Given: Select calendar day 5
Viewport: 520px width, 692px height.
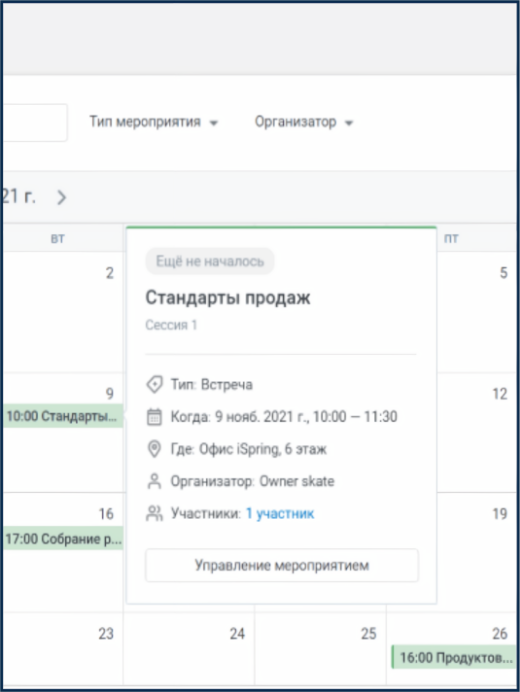Looking at the screenshot, I should pos(503,273).
